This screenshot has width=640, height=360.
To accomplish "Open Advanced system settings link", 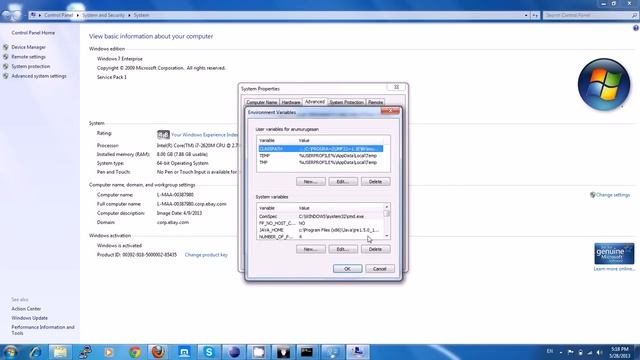I will coord(39,76).
